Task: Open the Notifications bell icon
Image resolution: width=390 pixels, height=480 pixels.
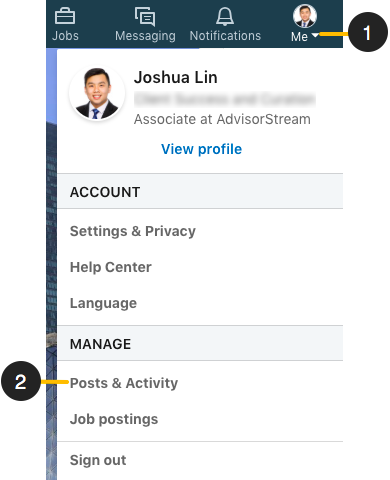Action: coord(225,16)
